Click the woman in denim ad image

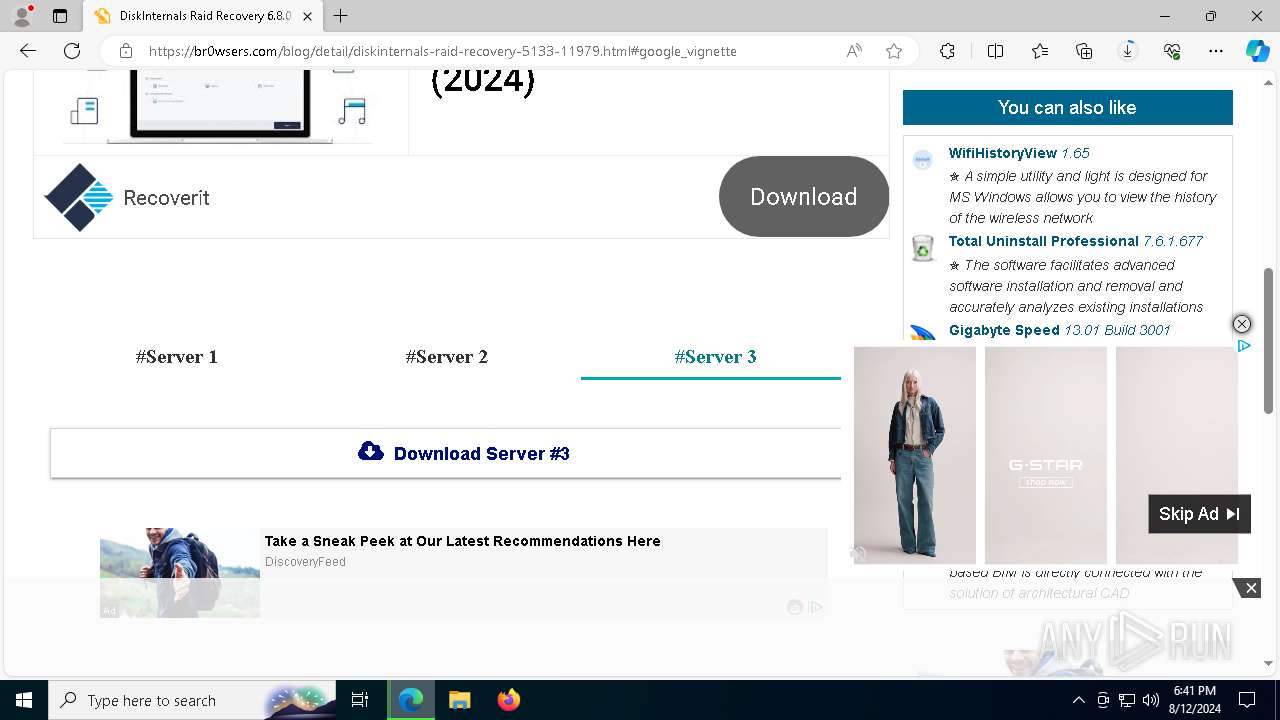coord(914,455)
